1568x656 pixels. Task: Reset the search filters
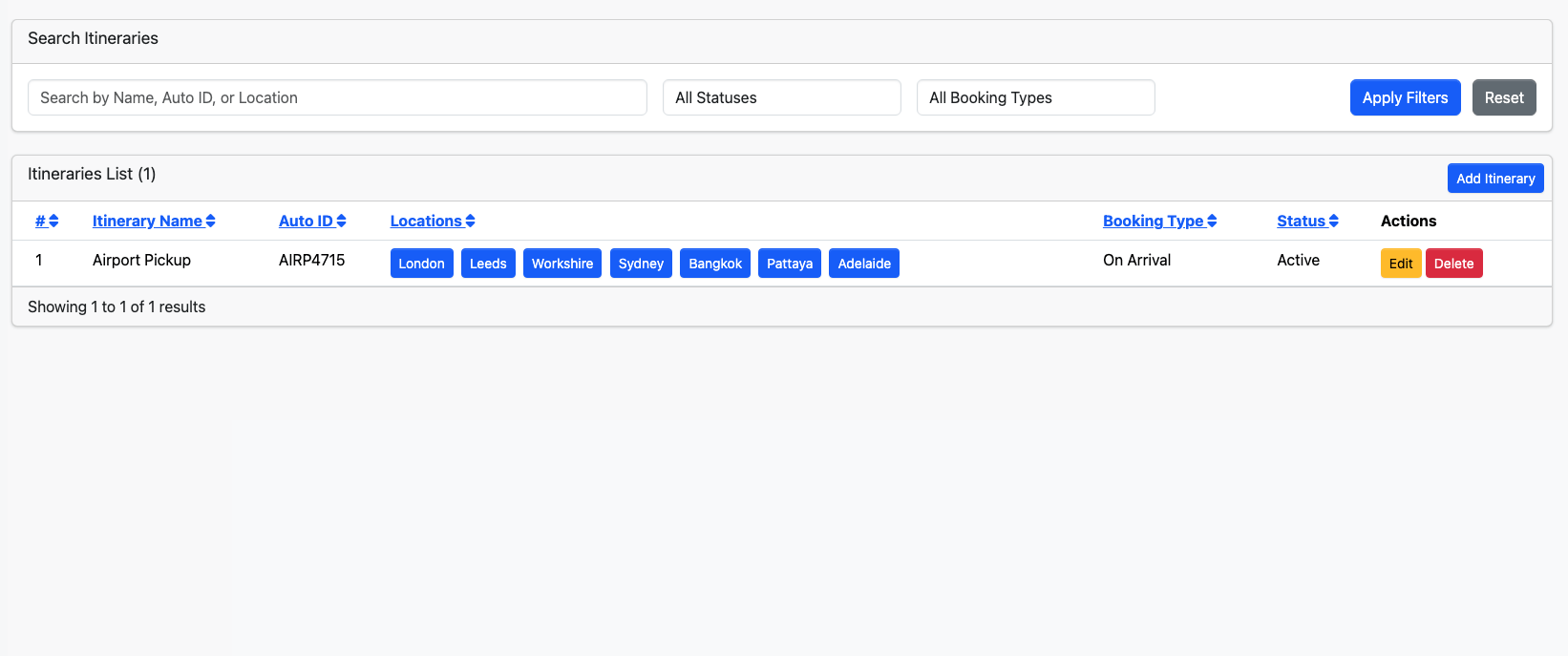1504,97
